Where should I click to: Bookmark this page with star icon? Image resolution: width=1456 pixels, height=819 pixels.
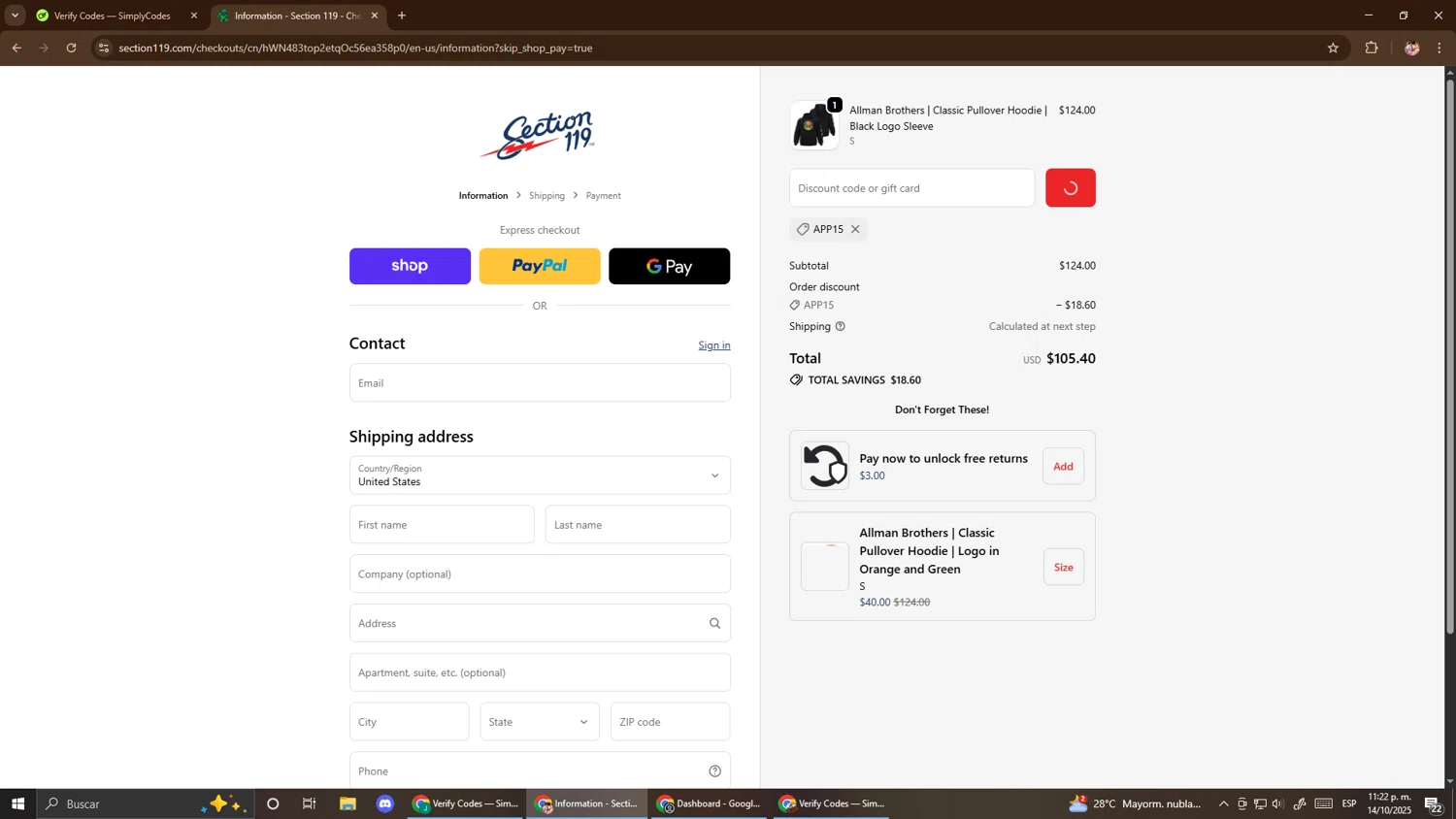pyautogui.click(x=1333, y=48)
